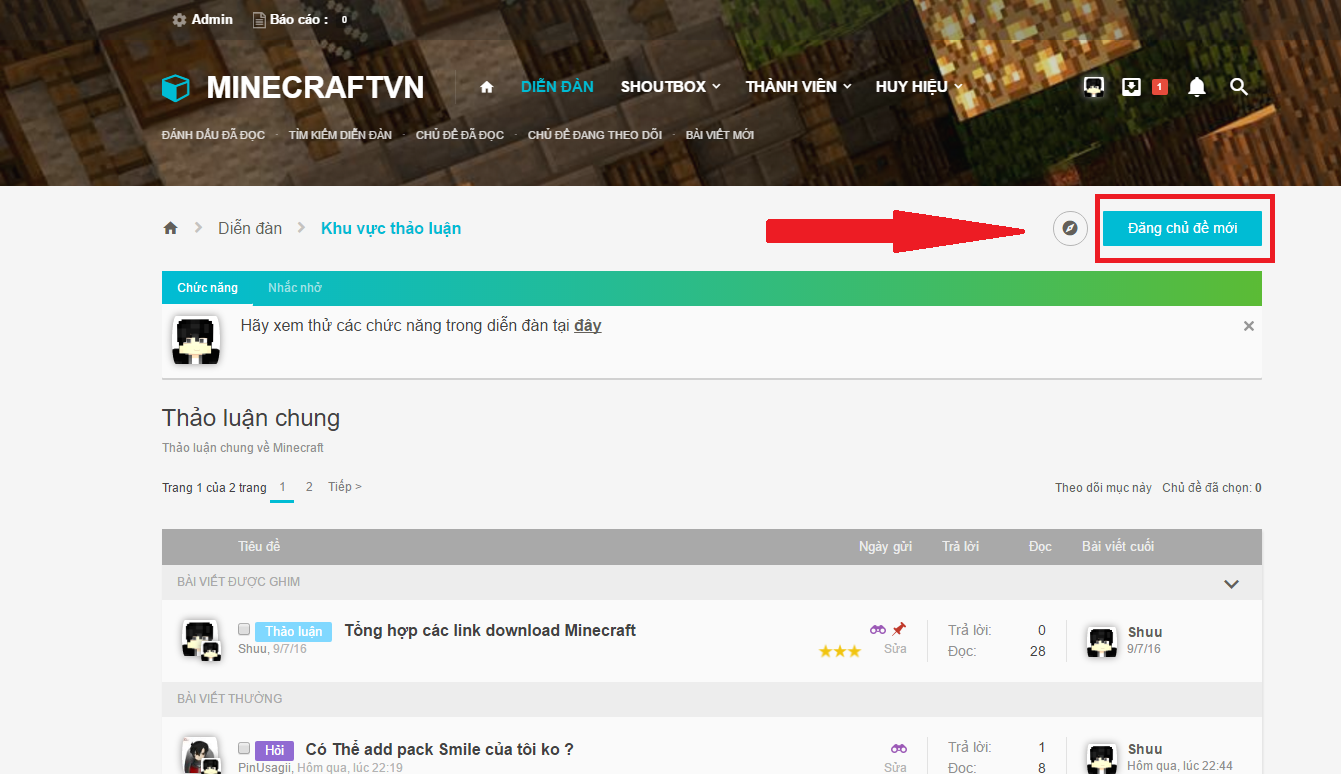Collapse the pinned posts section chevron
The height and width of the screenshot is (774, 1341).
click(x=1232, y=584)
